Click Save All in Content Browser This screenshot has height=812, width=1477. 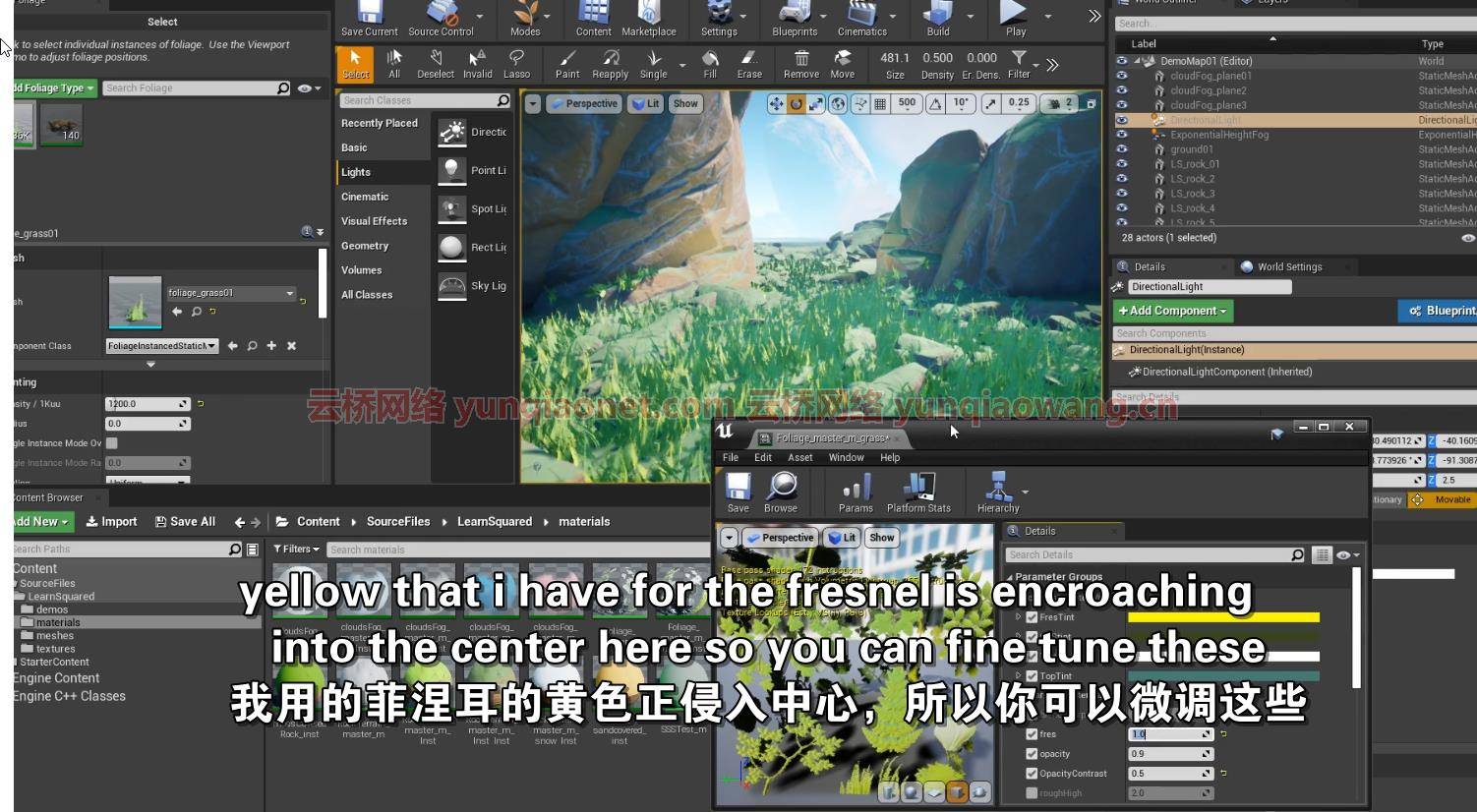[185, 522]
